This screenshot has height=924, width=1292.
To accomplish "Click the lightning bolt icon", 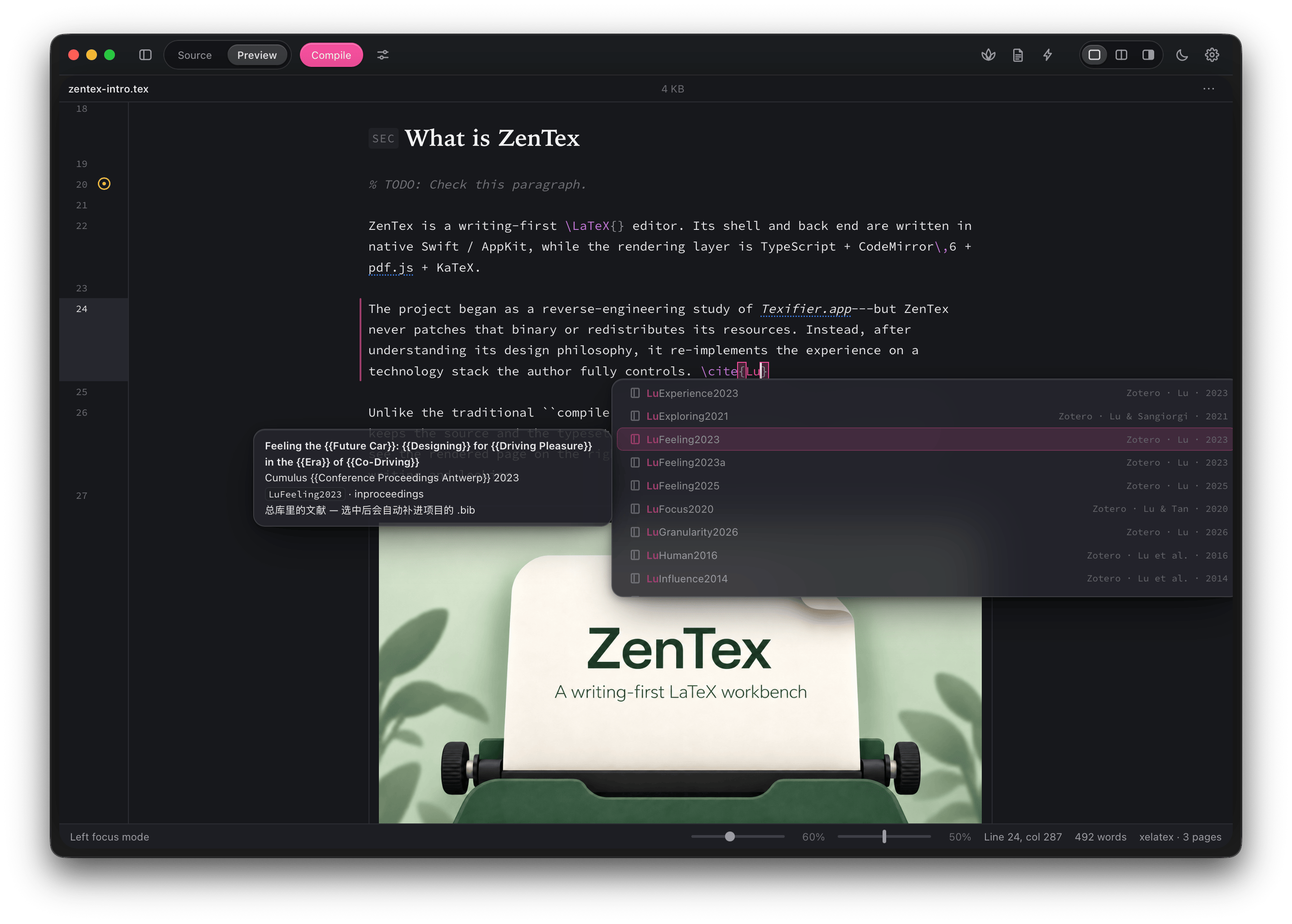I will point(1047,55).
